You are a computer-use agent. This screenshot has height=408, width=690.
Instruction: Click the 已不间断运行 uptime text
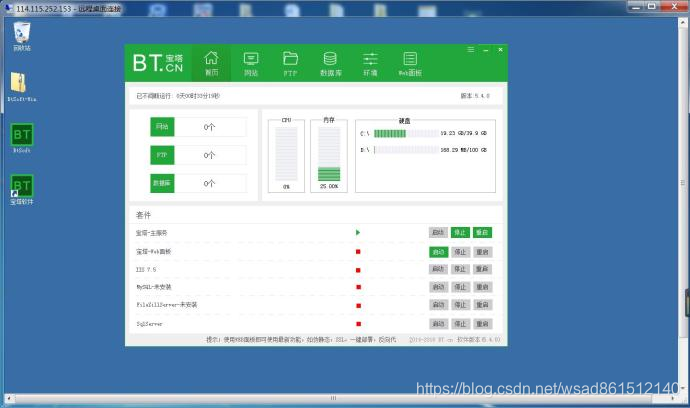(178, 96)
